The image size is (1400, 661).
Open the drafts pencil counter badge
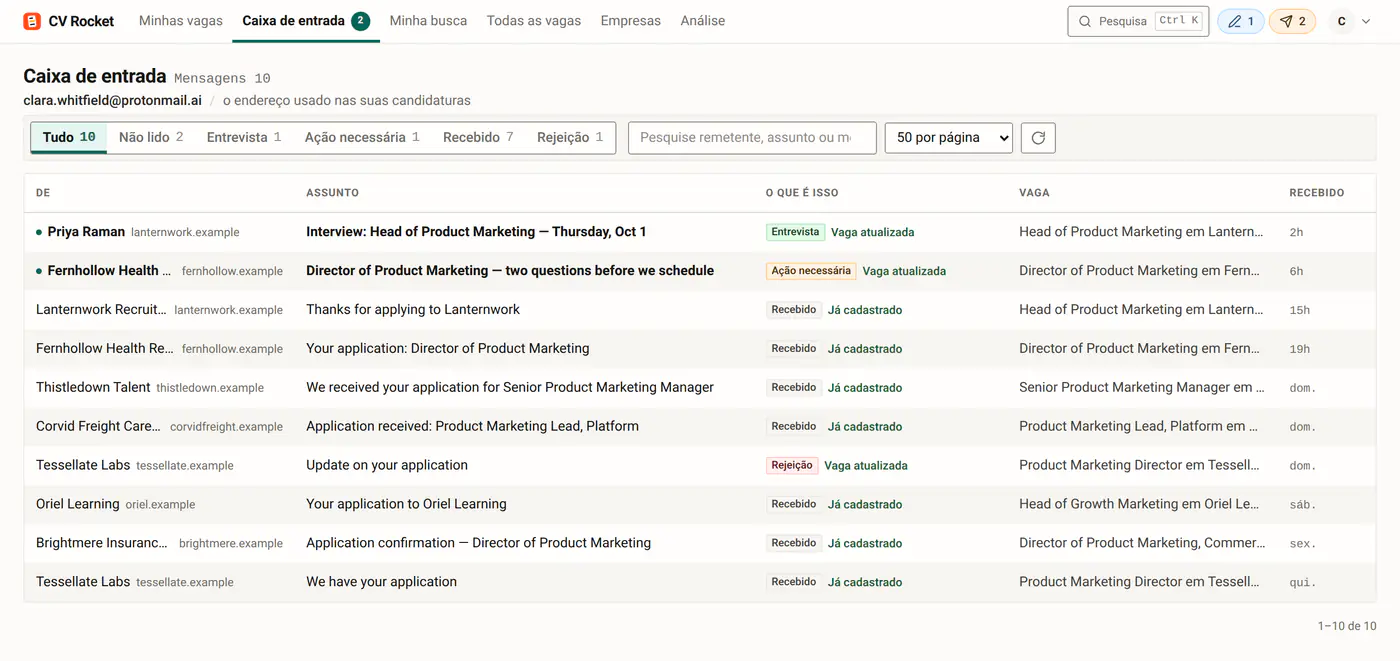[x=1241, y=21]
